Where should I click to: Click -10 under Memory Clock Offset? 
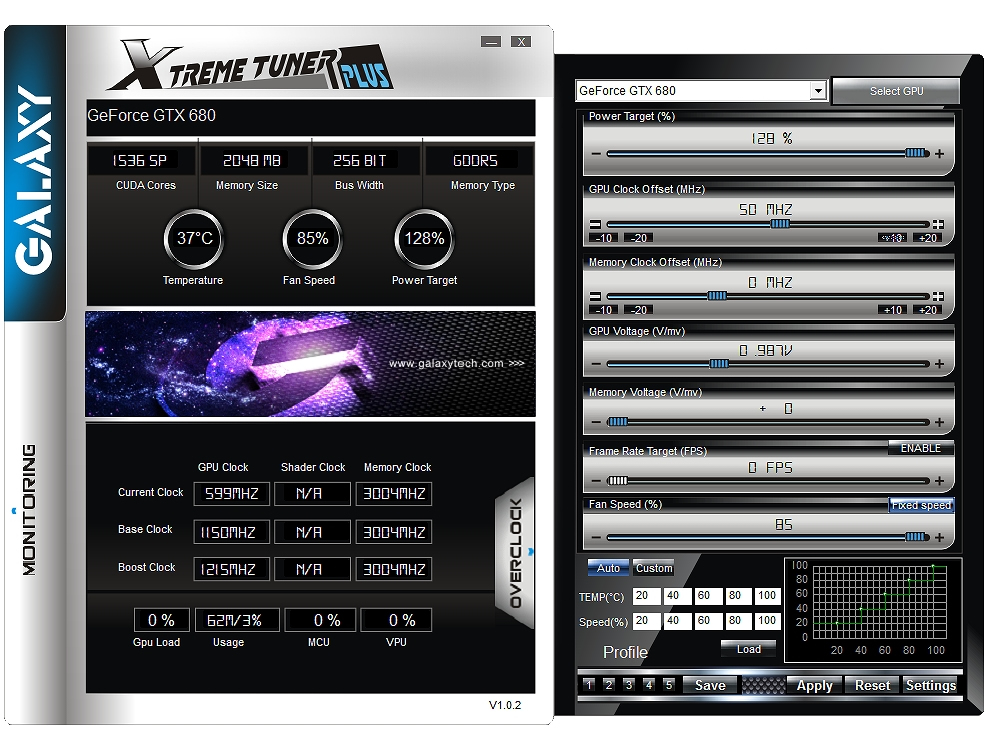(x=604, y=310)
